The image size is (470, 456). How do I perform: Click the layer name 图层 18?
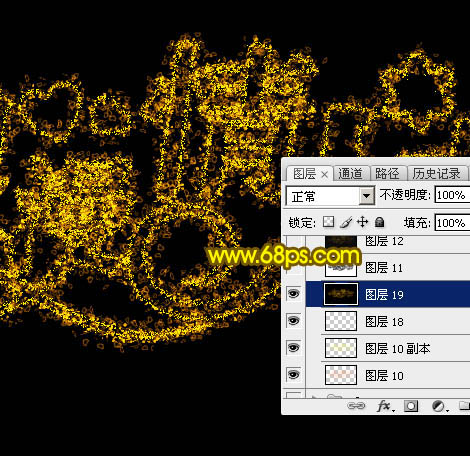point(384,322)
